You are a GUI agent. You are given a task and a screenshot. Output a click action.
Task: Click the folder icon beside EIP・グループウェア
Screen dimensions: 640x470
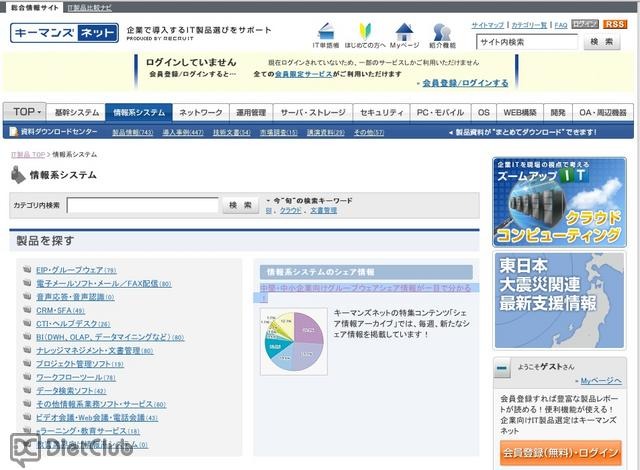[x=26, y=270]
